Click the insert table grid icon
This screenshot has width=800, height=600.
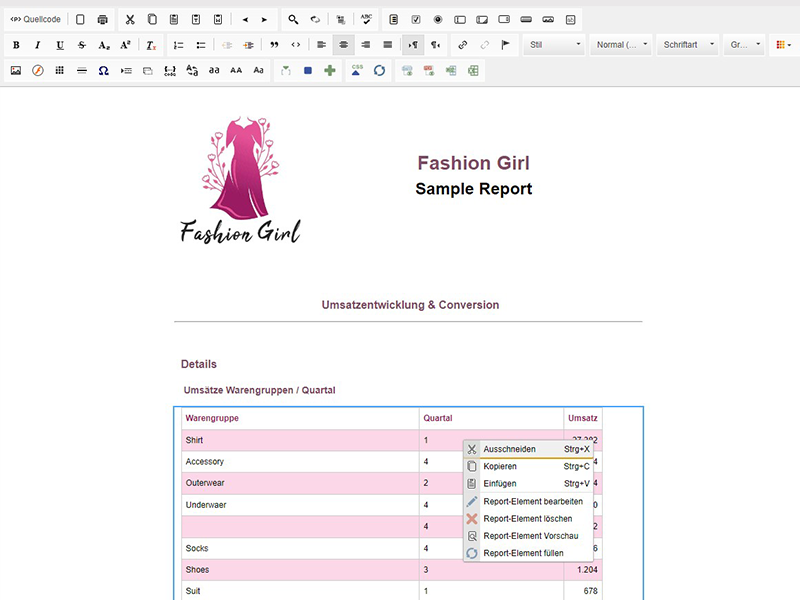[x=60, y=70]
